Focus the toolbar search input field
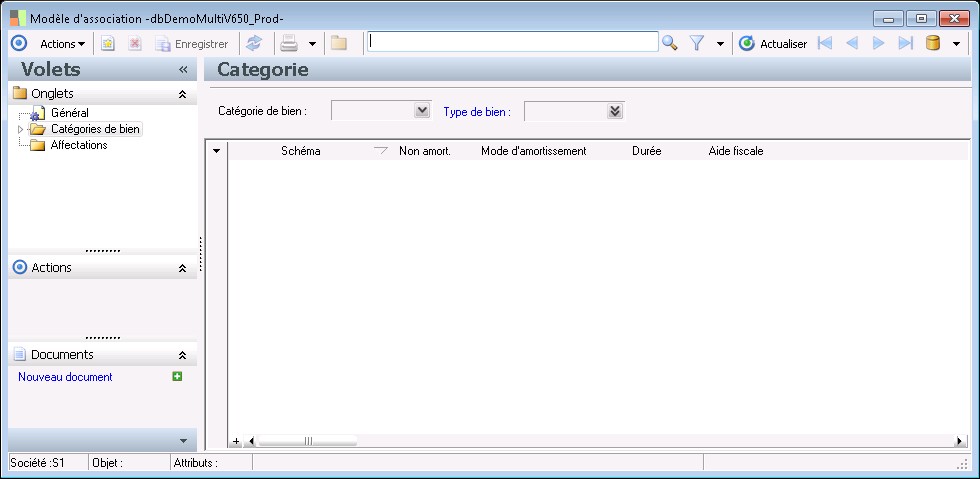This screenshot has height=479, width=980. pyautogui.click(x=512, y=42)
